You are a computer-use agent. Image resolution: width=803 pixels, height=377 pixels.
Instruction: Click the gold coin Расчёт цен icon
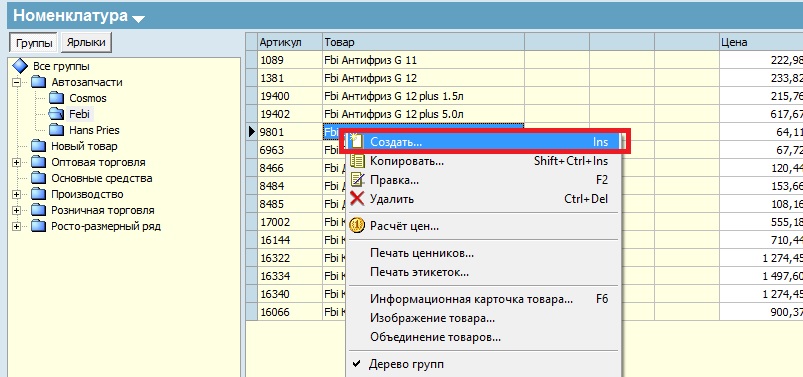click(x=357, y=225)
